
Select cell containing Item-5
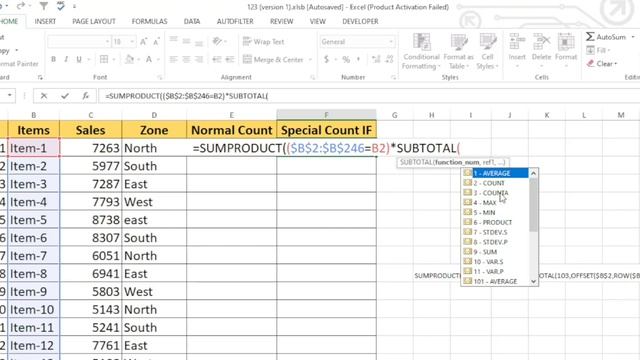pos(33,220)
